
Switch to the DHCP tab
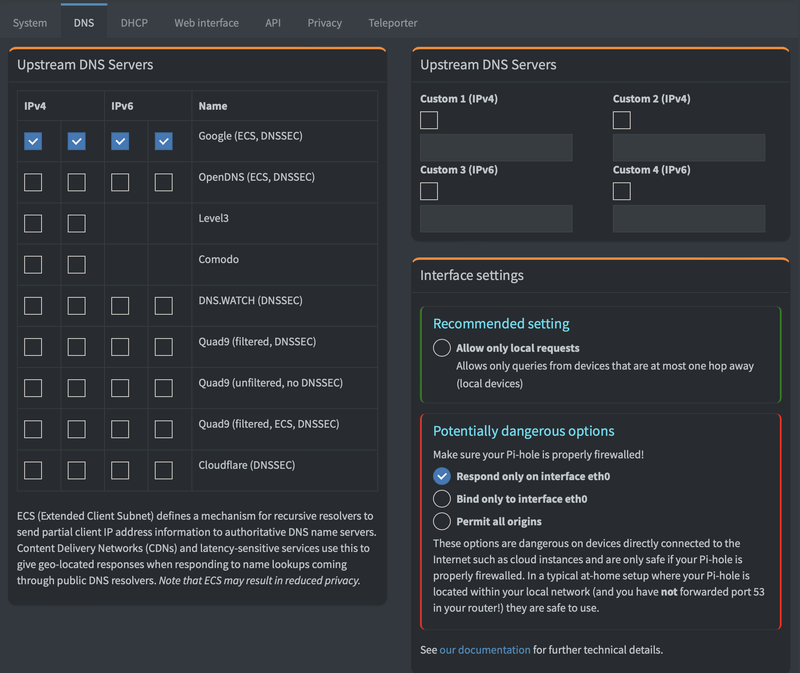point(134,23)
